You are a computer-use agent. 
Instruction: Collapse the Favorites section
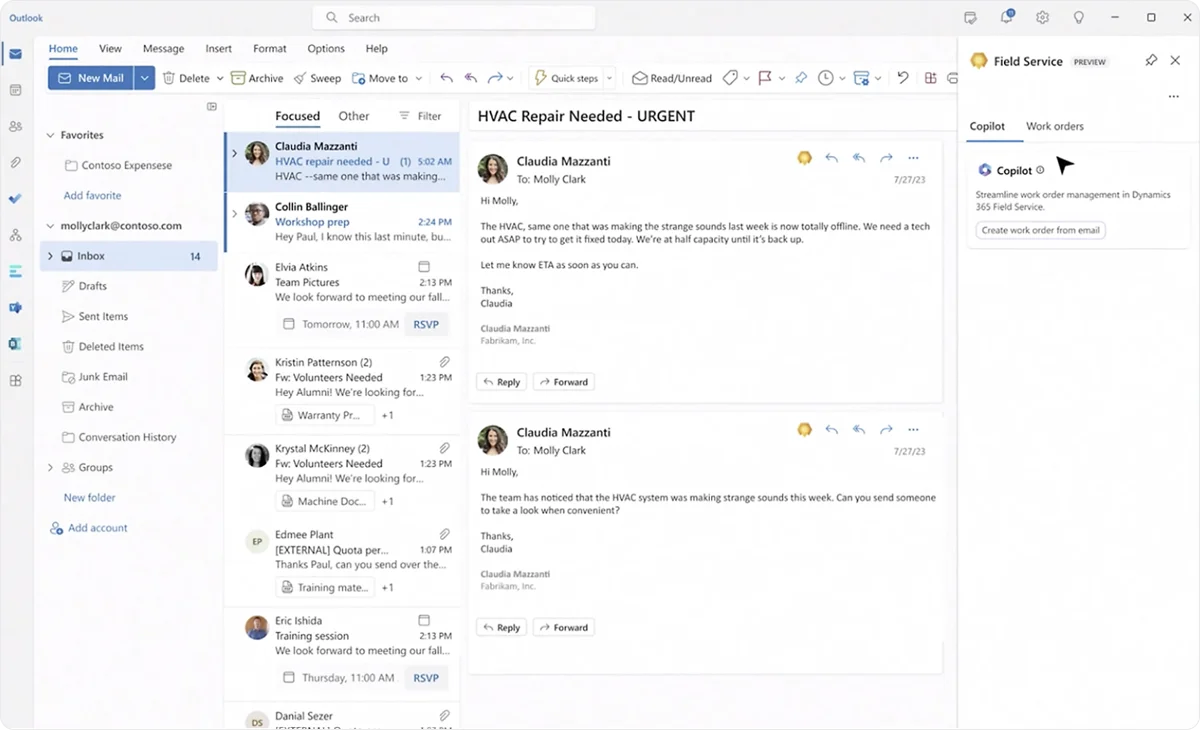48,135
